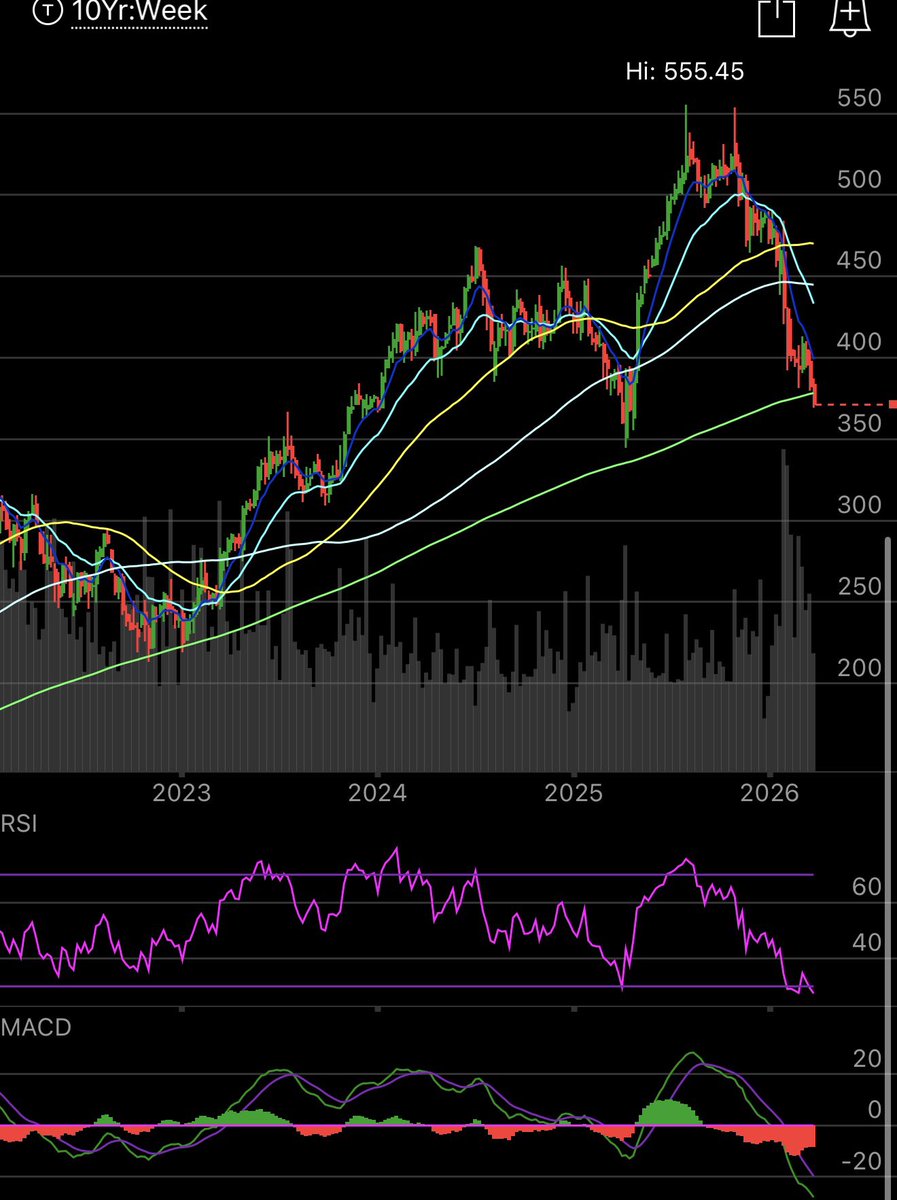Select the MACD 0 level label
The height and width of the screenshot is (1200, 897).
875,1110
